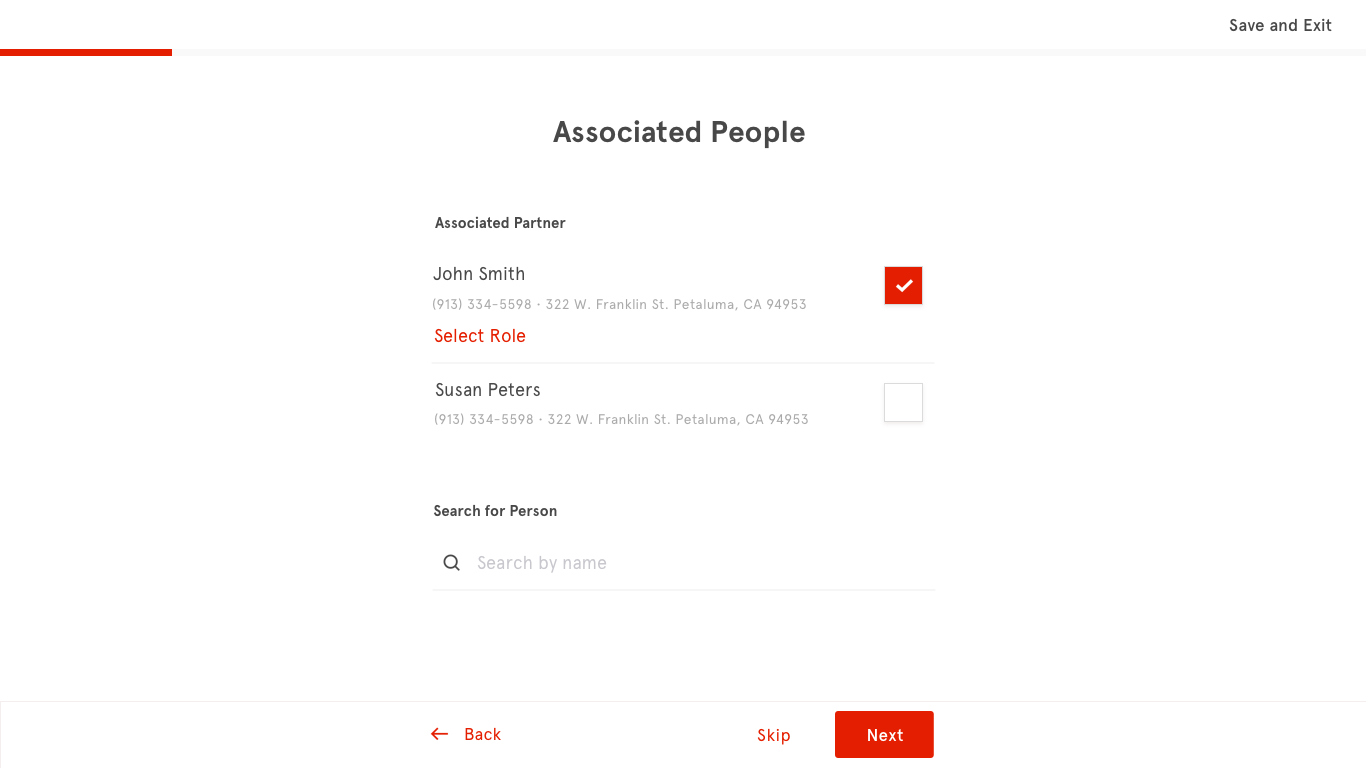This screenshot has width=1366, height=768.
Task: Click the Next button
Action: [x=884, y=735]
